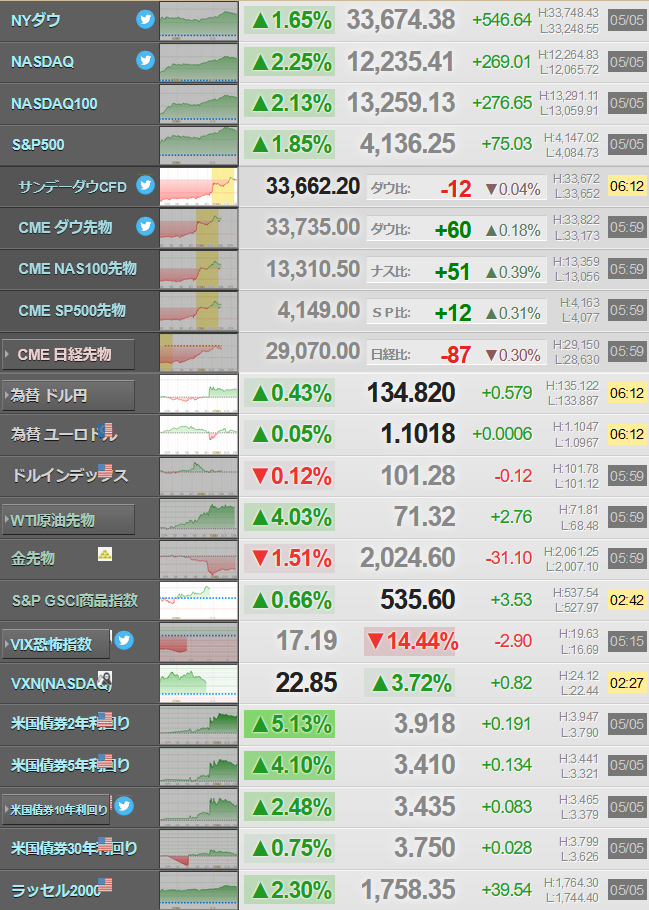Open the VXN(NASDAQ) mini chart

[x=199, y=683]
